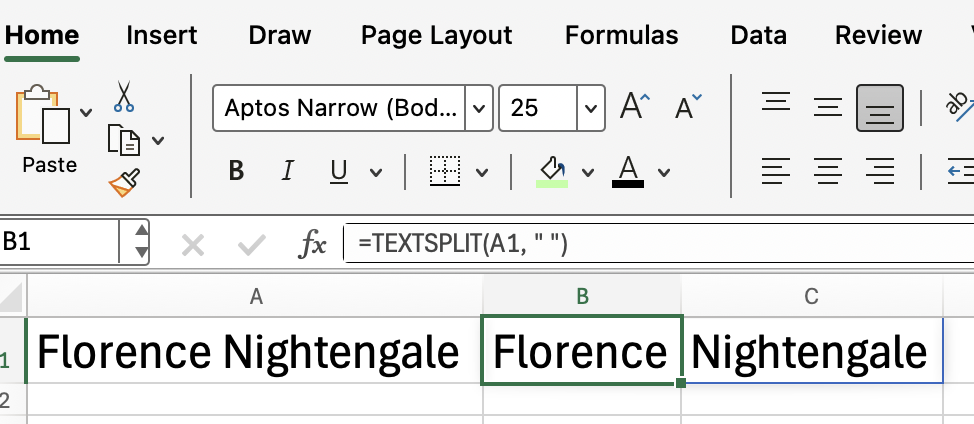Select cell C1 containing Nightengale
This screenshot has width=974, height=424.
click(812, 351)
